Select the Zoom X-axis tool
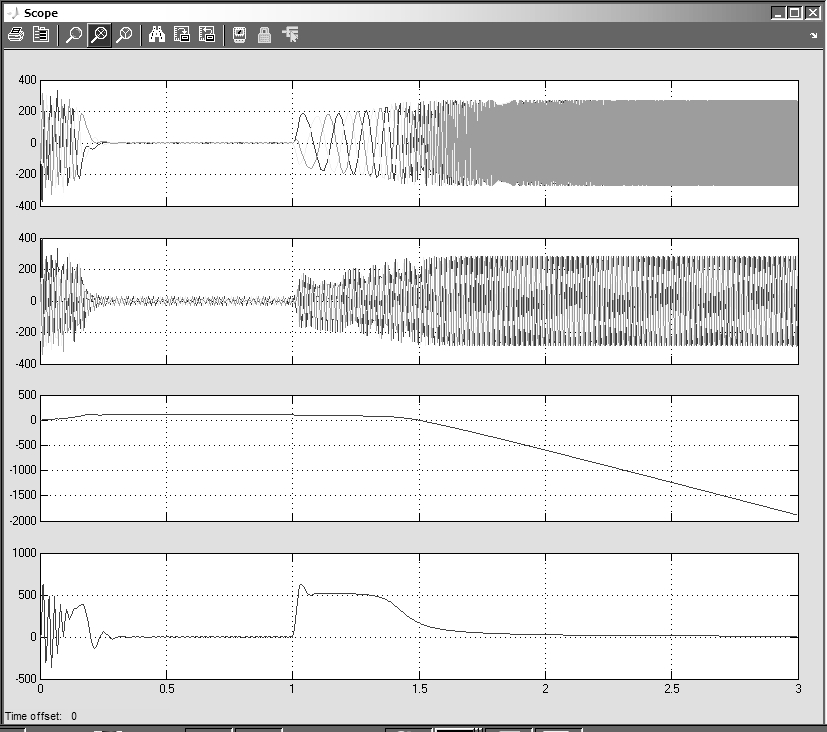827x732 pixels. [99, 35]
